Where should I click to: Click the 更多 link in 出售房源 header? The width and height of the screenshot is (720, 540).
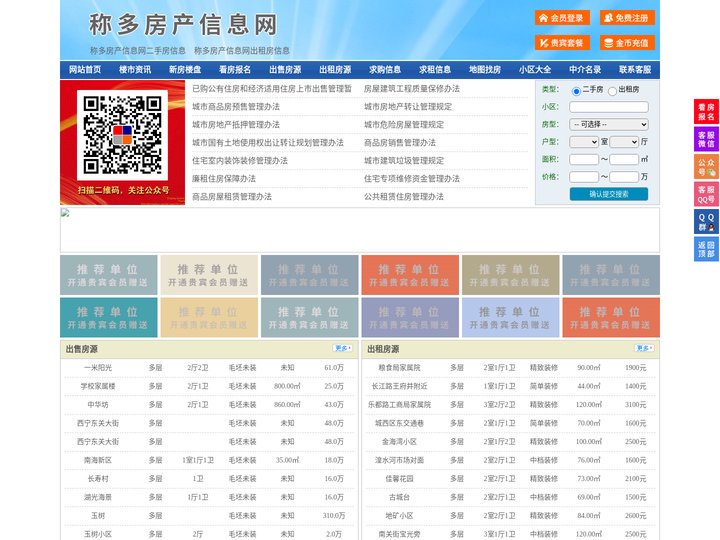pyautogui.click(x=343, y=349)
